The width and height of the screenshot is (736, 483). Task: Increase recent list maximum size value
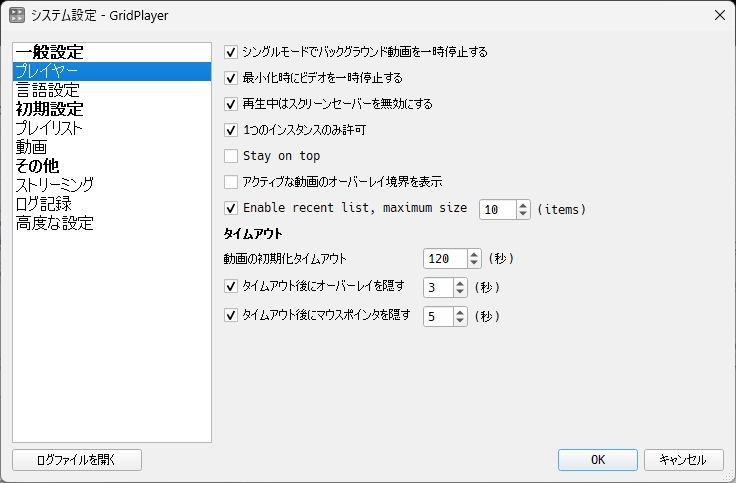tap(523, 204)
